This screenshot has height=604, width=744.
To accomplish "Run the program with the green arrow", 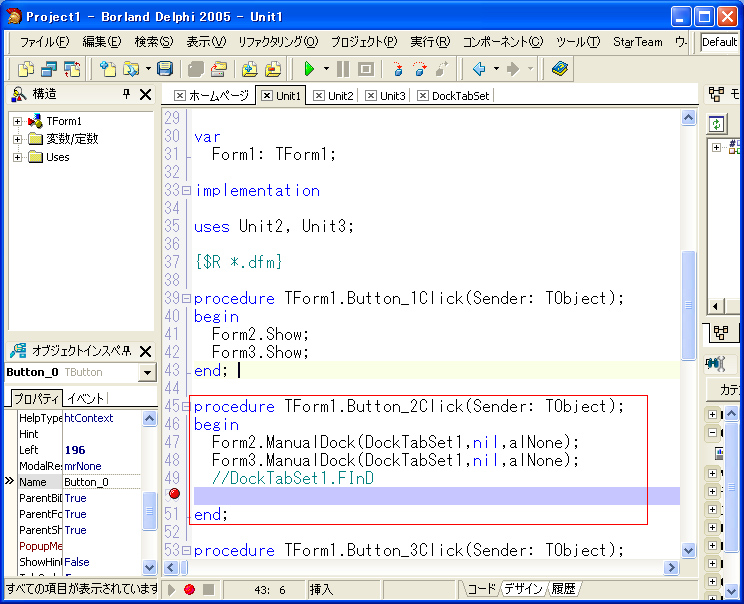I will click(309, 69).
